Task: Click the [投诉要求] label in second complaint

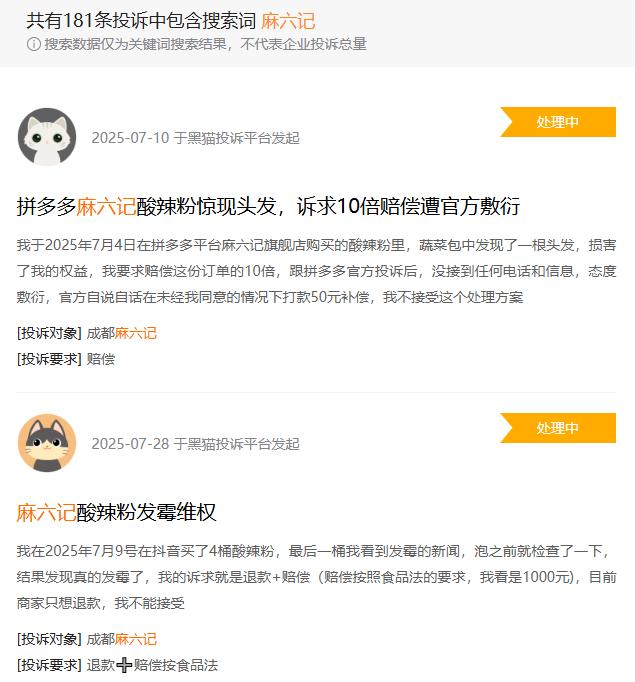Action: [49, 665]
